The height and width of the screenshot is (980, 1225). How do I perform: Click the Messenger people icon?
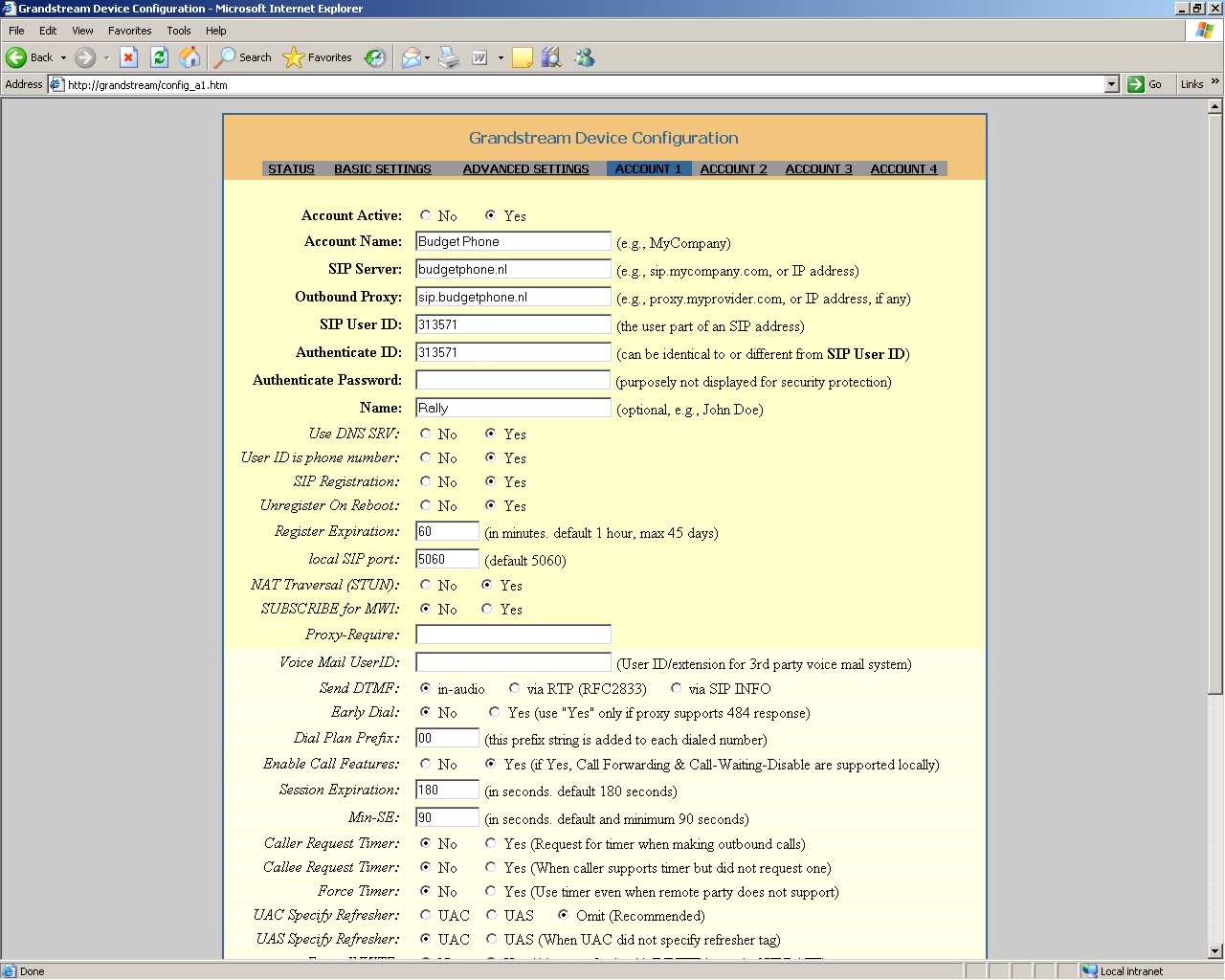click(x=584, y=57)
